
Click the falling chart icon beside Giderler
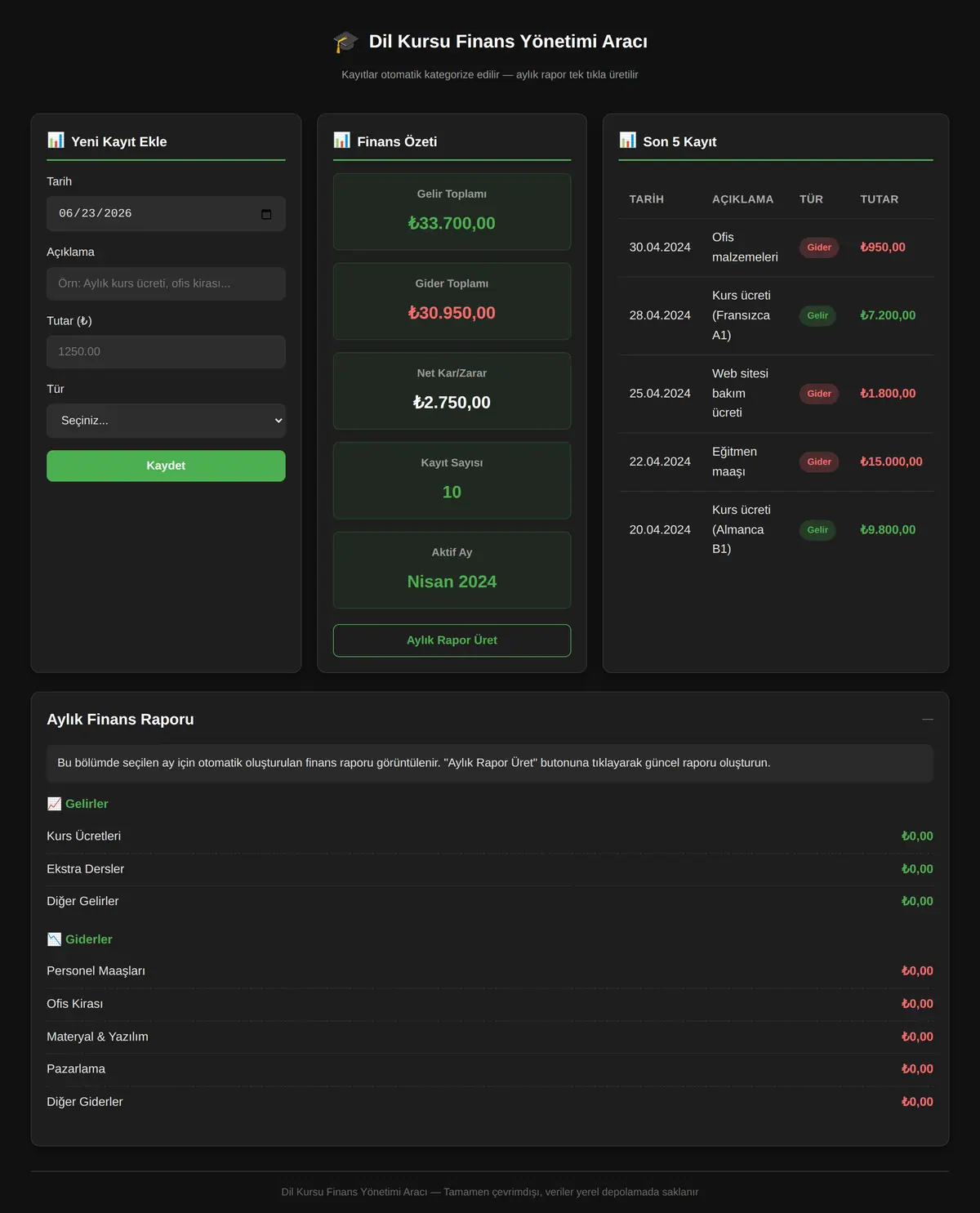point(54,939)
